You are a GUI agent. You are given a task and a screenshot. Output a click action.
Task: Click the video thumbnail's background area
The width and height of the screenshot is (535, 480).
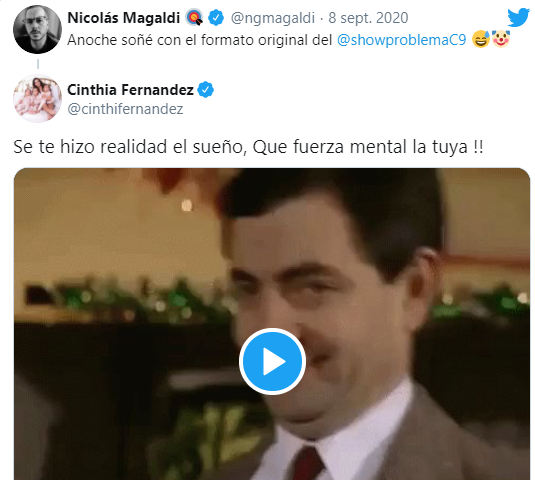point(102,239)
